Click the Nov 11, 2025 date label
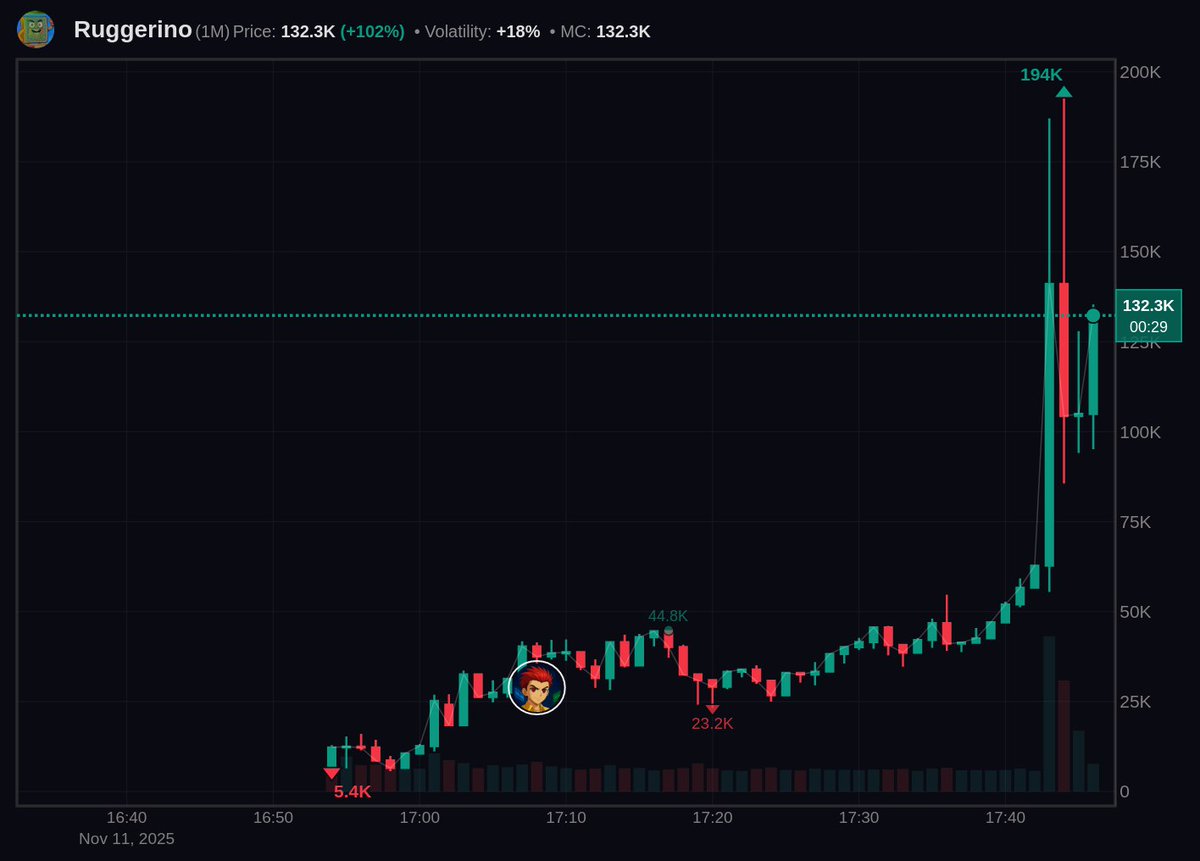The height and width of the screenshot is (861, 1200). click(x=126, y=839)
